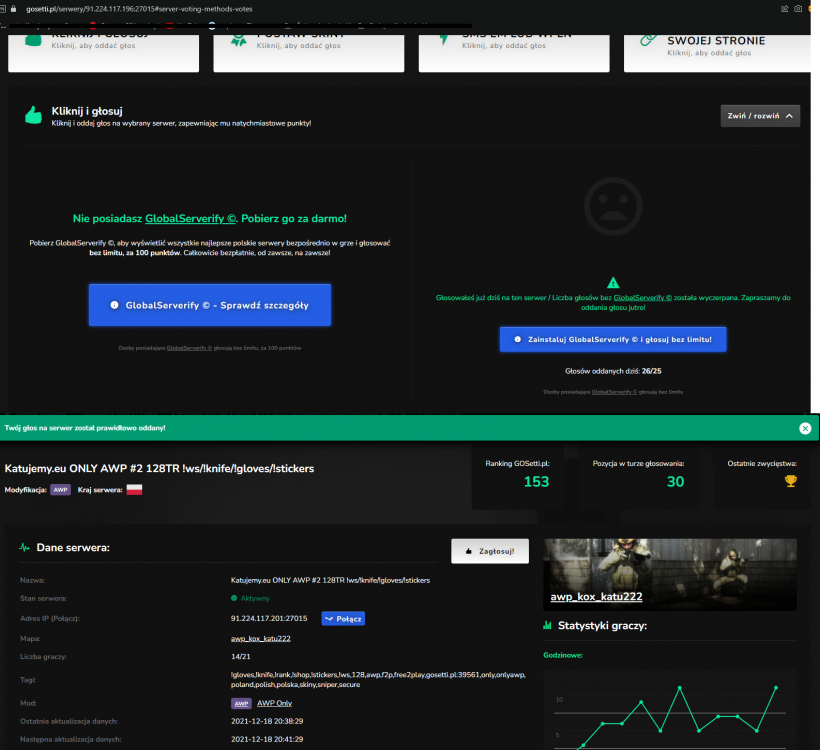Viewport: 820px width, 750px height.
Task: Open the GlobalServerify link in the green warning text
Action: coord(642,298)
